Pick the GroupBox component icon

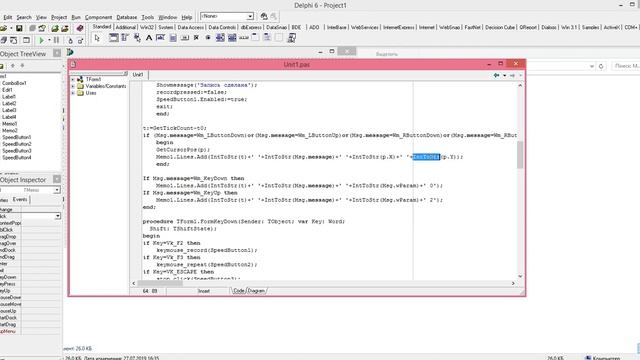point(255,38)
